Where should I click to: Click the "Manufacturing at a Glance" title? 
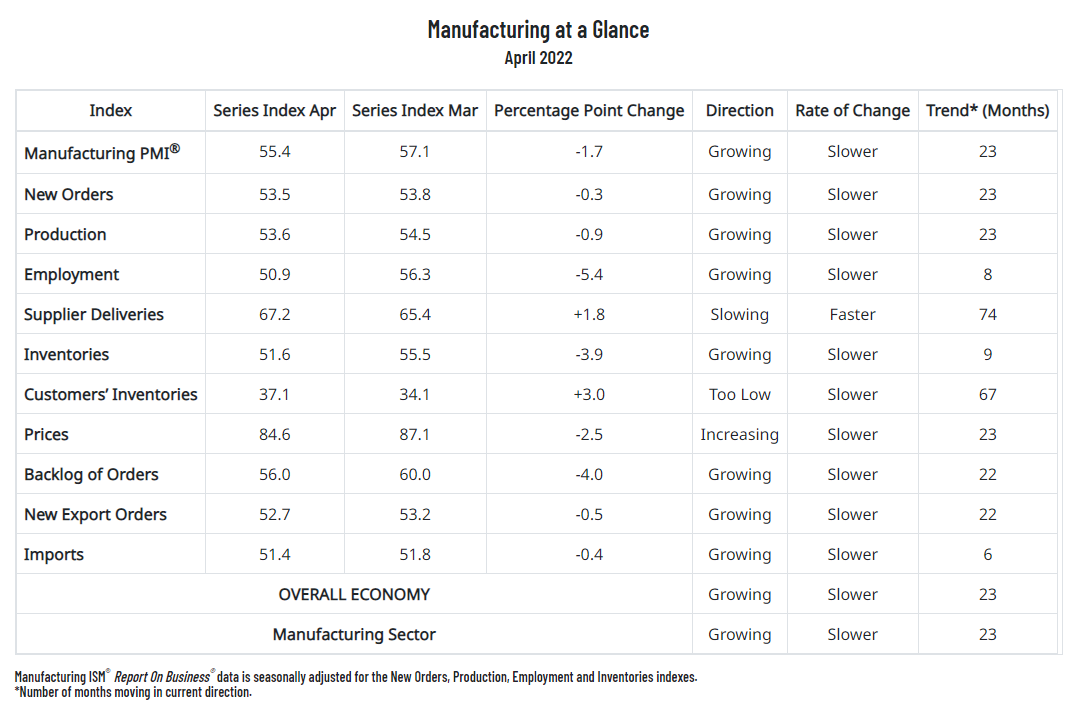tap(538, 30)
